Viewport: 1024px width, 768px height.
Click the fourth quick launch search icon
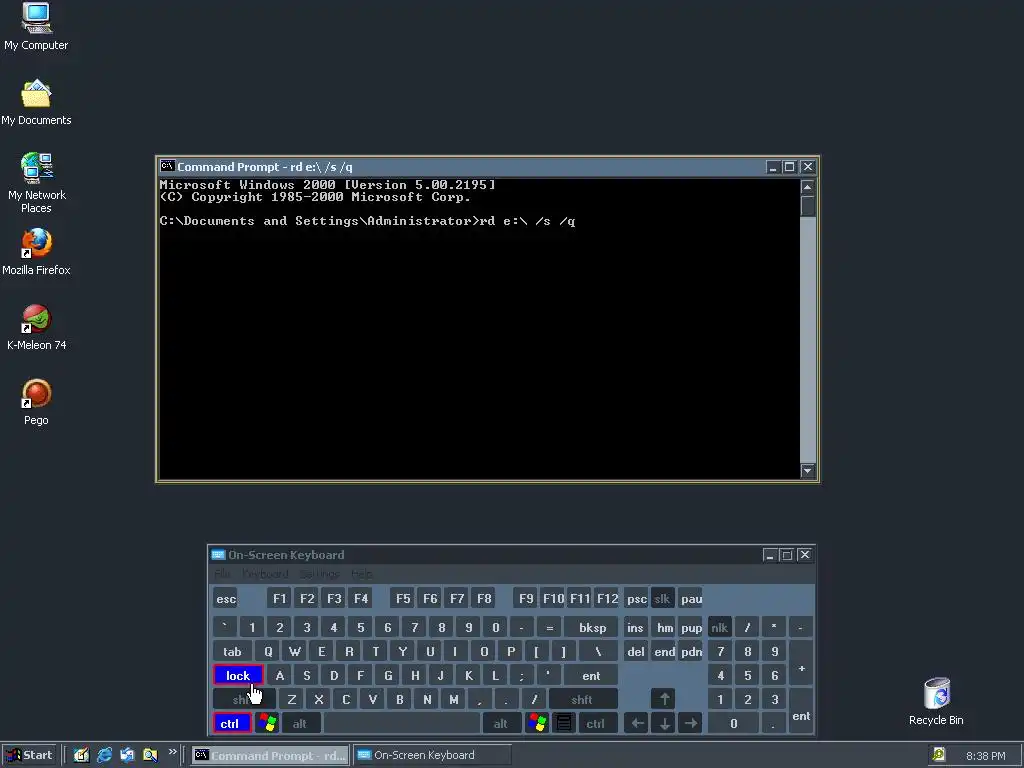point(150,755)
